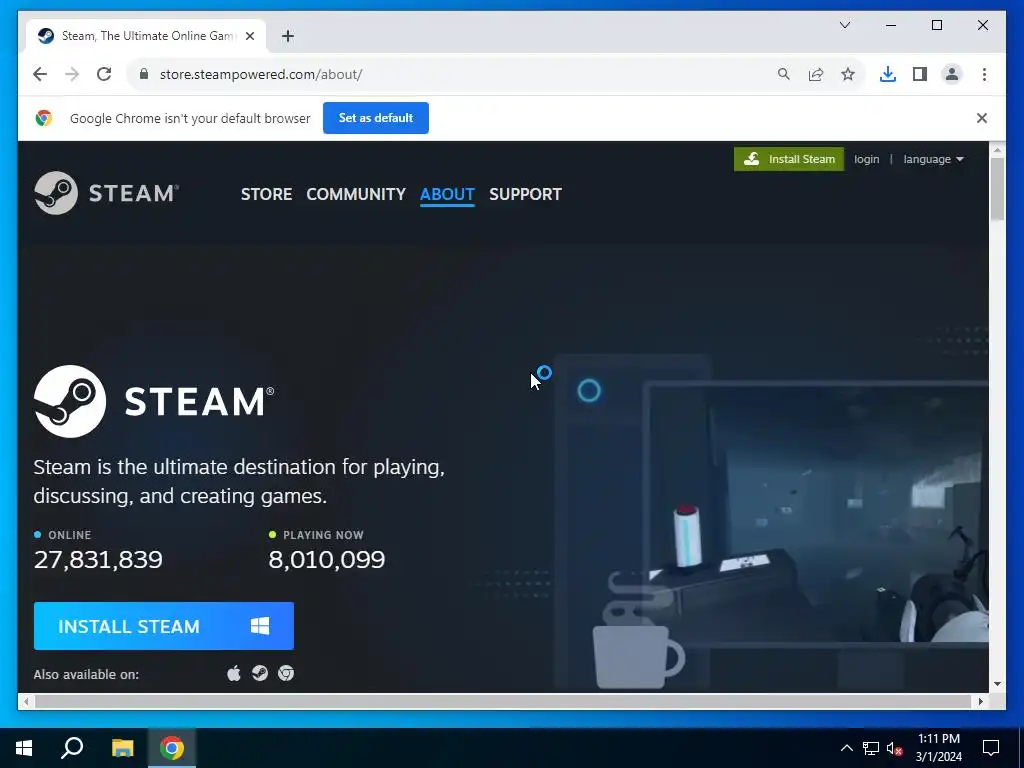The image size is (1024, 768).
Task: Click the SteamOS availability icon
Action: 260,673
